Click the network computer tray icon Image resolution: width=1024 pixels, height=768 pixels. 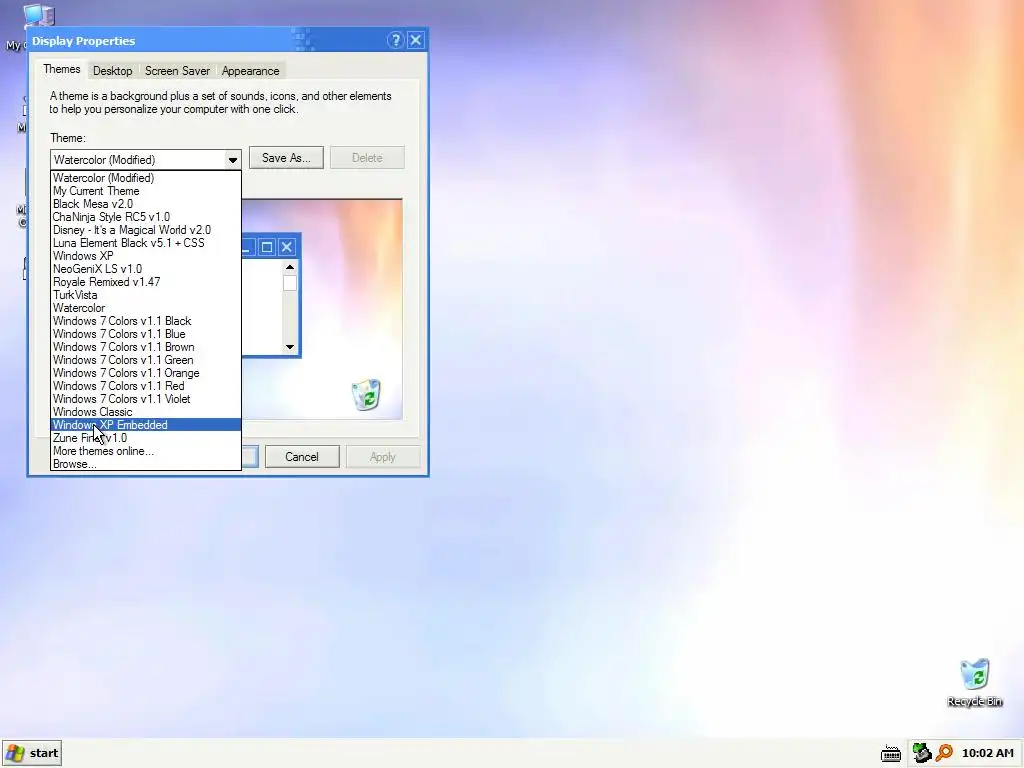921,753
